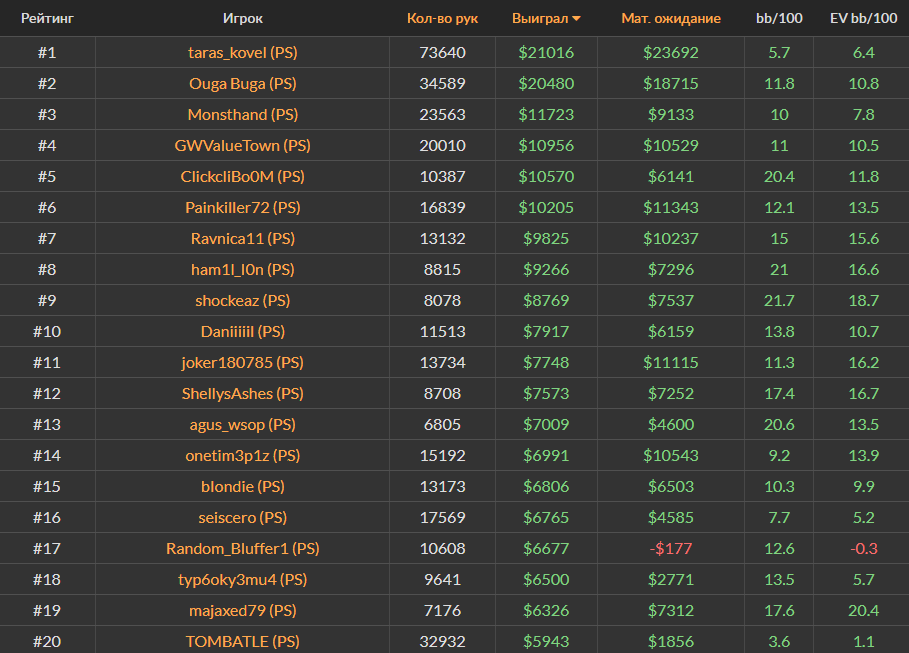Click joker180785 (PS) player link
This screenshot has width=909, height=653.
click(x=242, y=362)
